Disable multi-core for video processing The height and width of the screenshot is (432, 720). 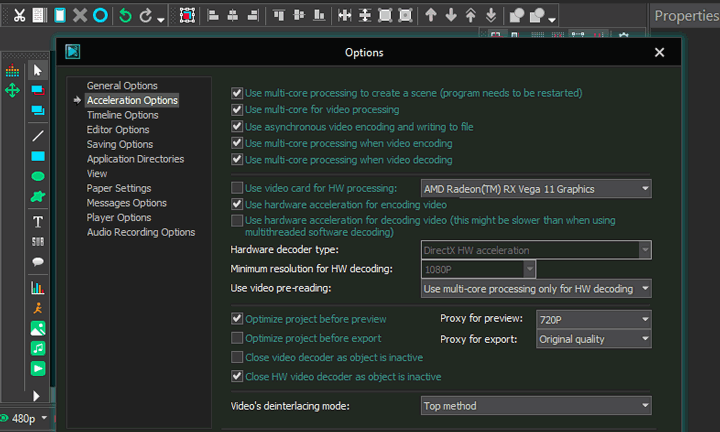(x=237, y=110)
